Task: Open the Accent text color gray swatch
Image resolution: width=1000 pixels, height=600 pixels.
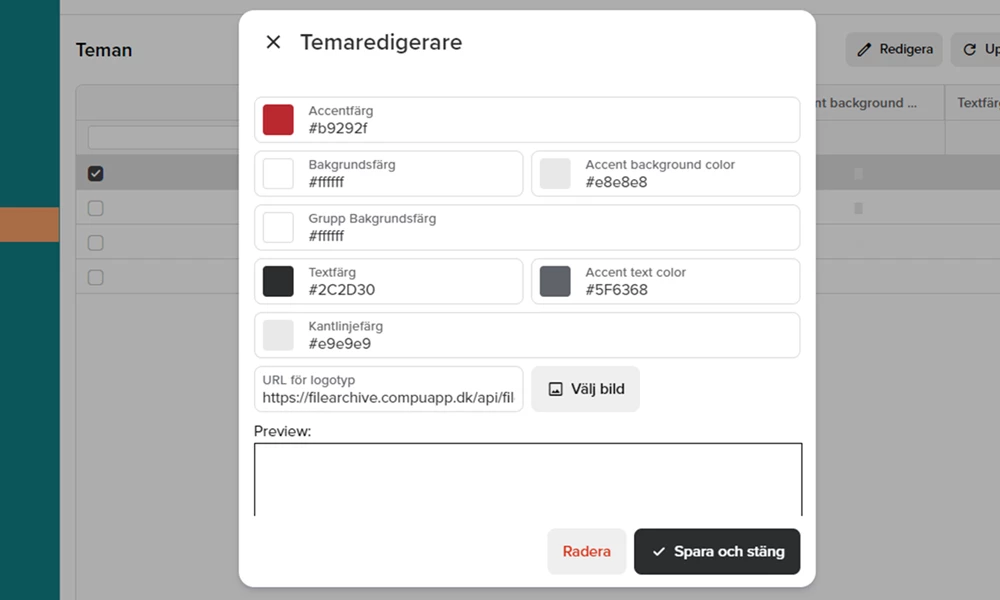Action: [555, 281]
